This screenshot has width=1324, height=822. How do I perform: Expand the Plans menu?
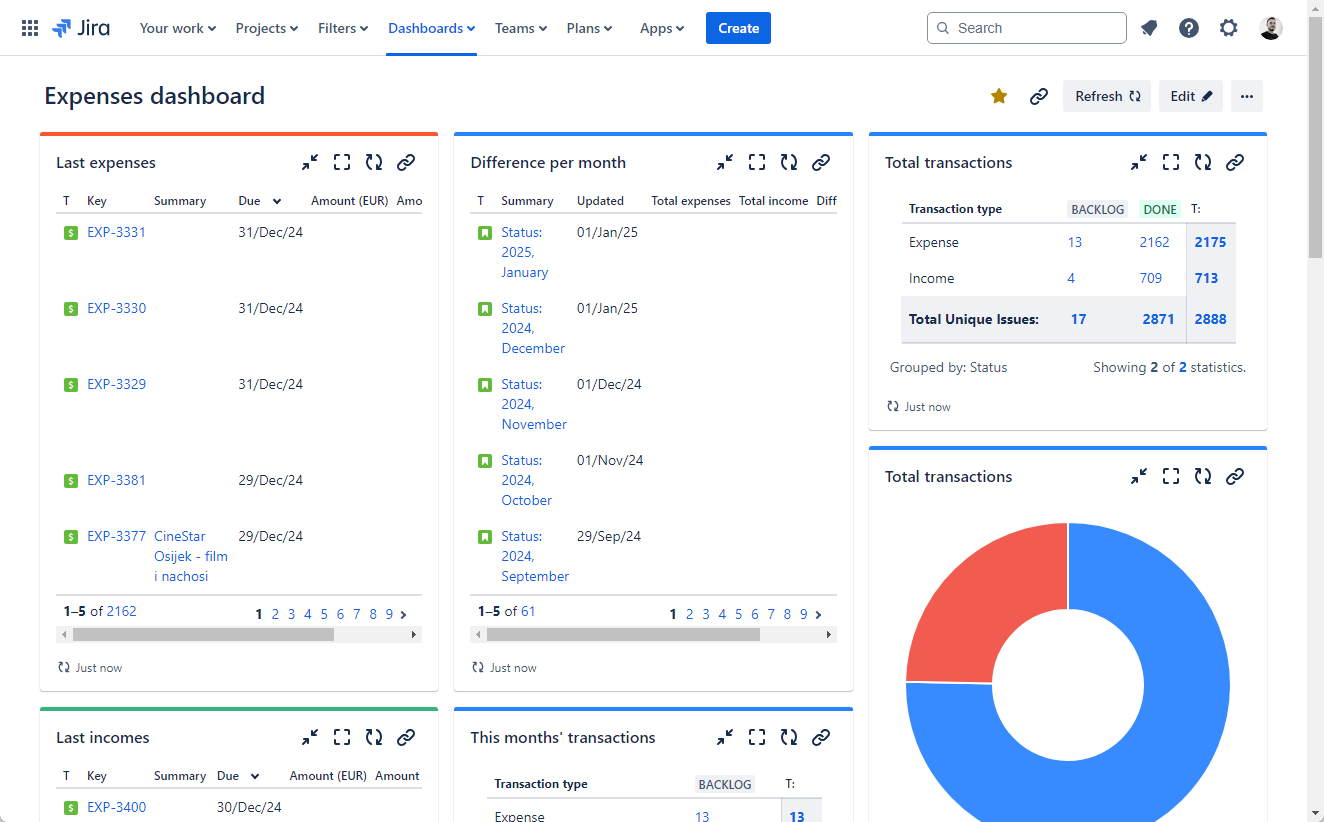(x=589, y=27)
